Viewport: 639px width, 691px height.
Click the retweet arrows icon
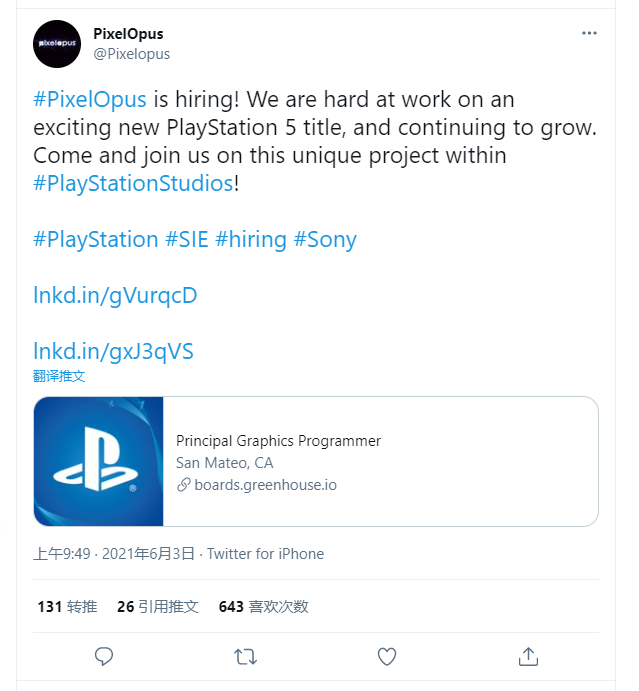[x=244, y=656]
